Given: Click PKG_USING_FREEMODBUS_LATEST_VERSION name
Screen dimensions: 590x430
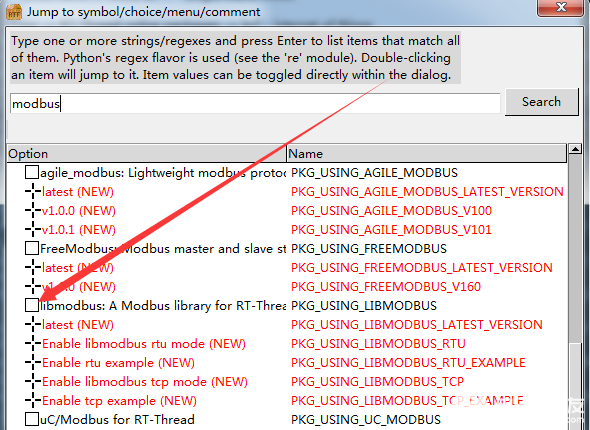Looking at the screenshot, I should [x=422, y=267].
